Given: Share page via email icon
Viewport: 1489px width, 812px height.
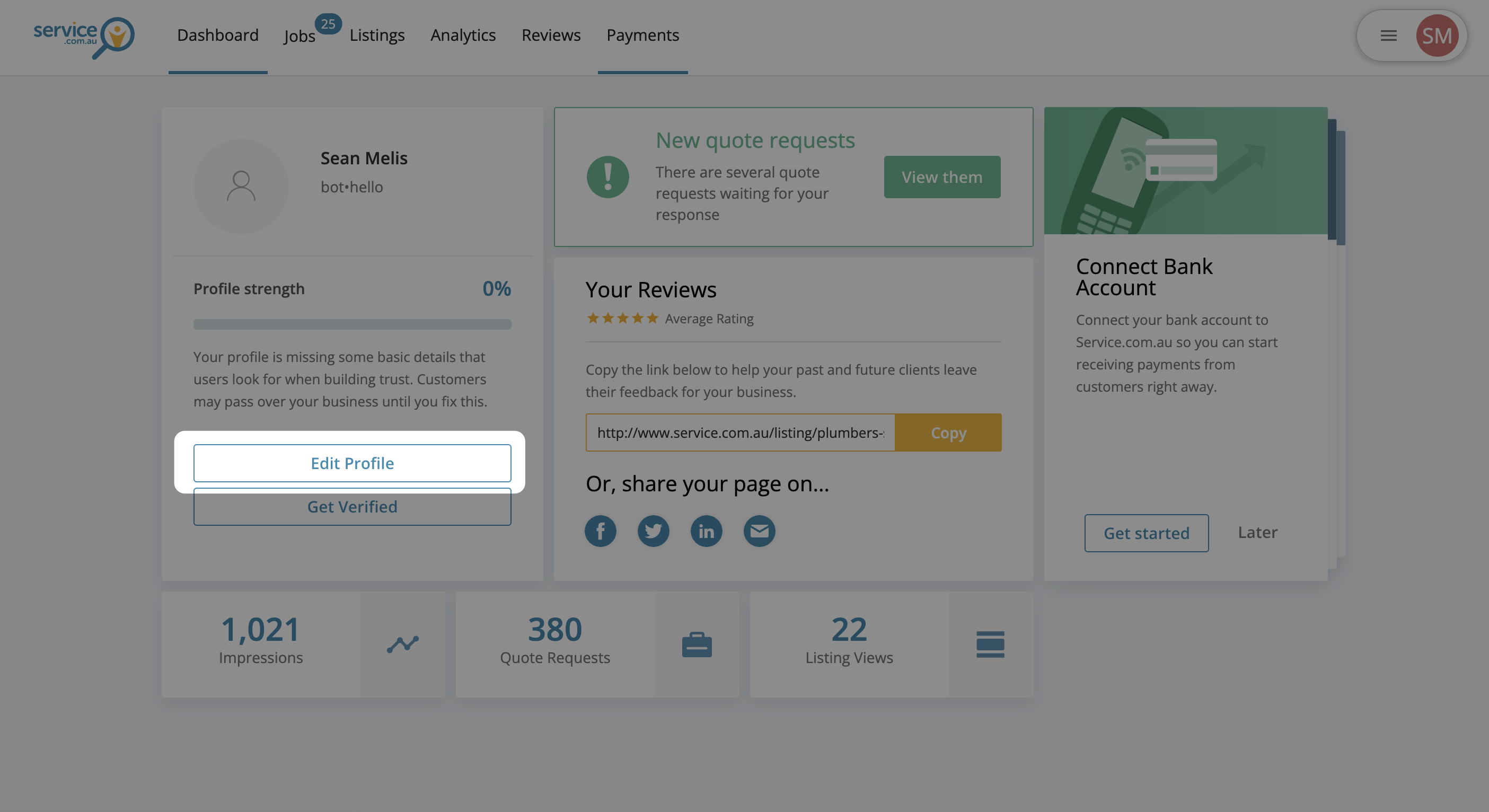Looking at the screenshot, I should tap(759, 531).
